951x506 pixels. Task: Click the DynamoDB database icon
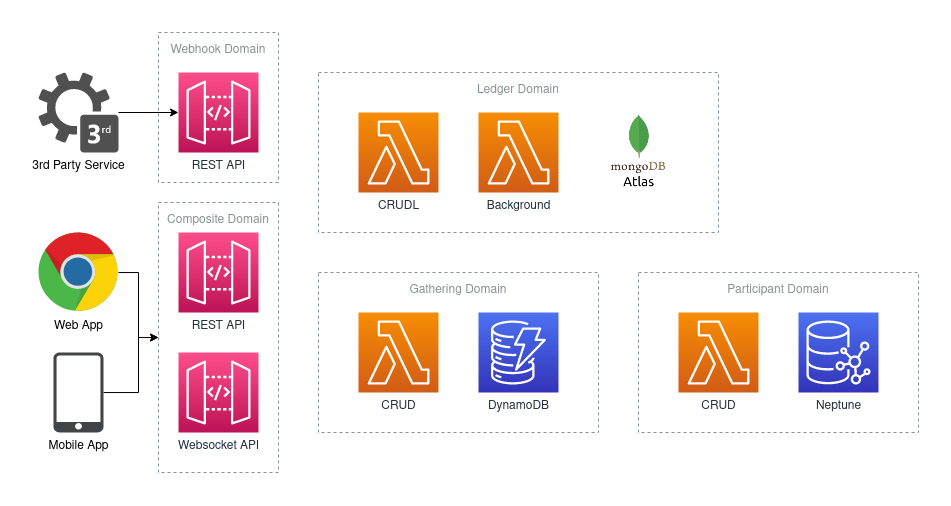519,353
